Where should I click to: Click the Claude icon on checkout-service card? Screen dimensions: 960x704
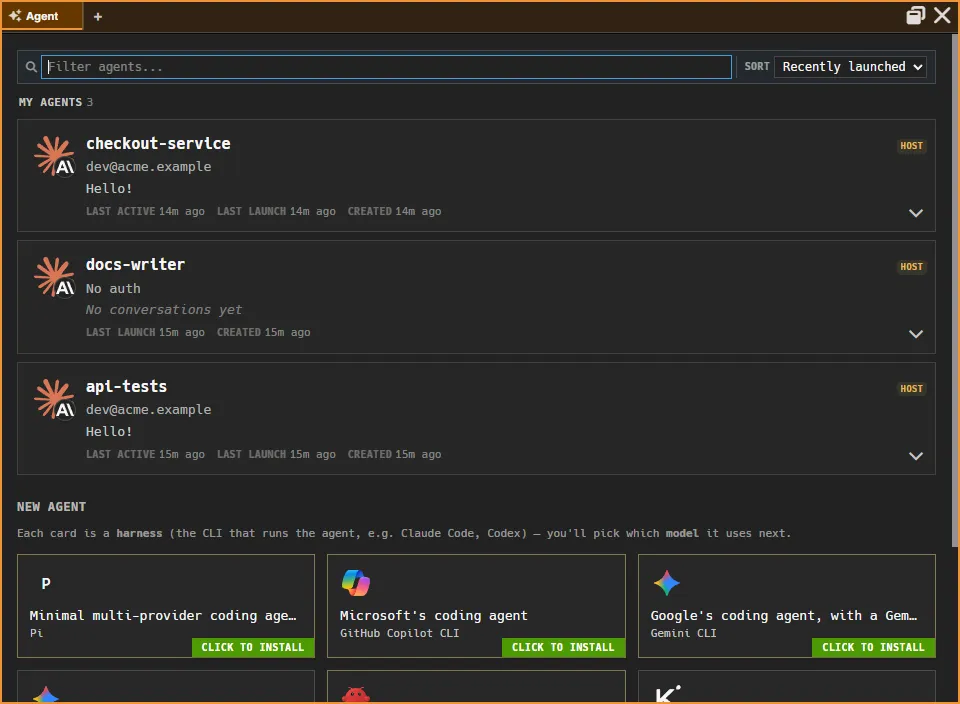pyautogui.click(x=54, y=156)
